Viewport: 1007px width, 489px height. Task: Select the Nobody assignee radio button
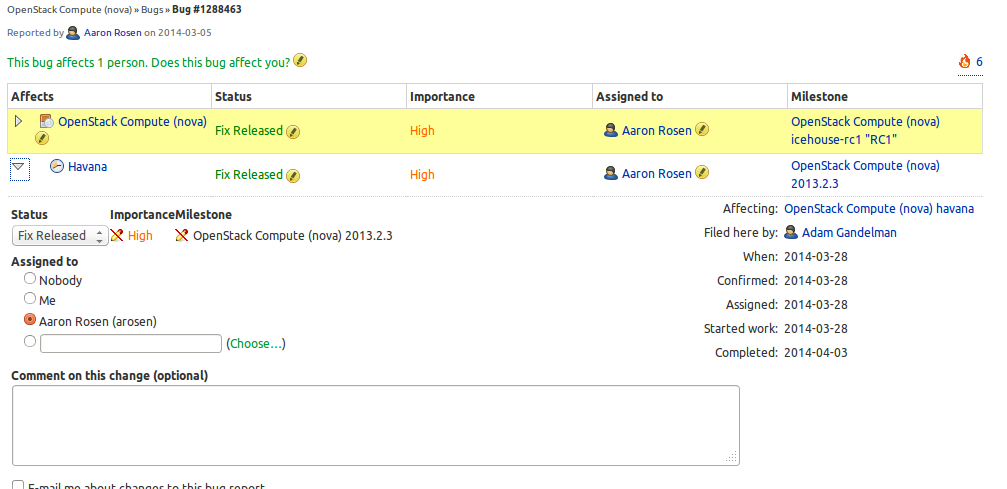[31, 279]
